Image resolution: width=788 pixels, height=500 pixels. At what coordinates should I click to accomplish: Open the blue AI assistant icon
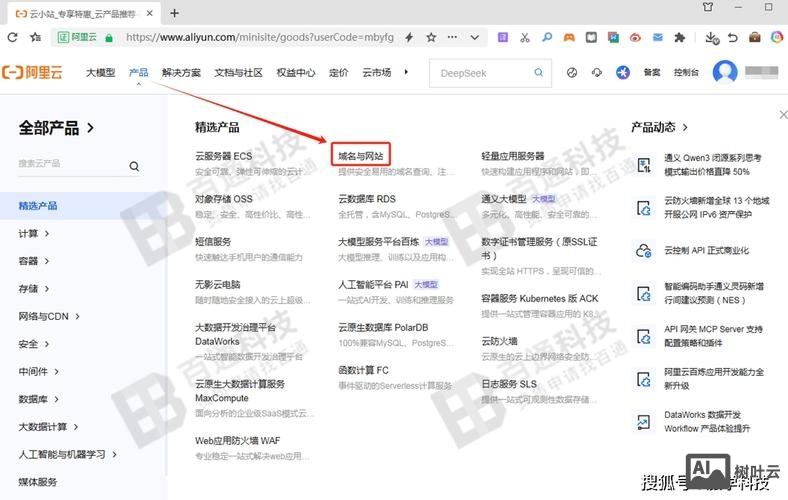pyautogui.click(x=623, y=73)
